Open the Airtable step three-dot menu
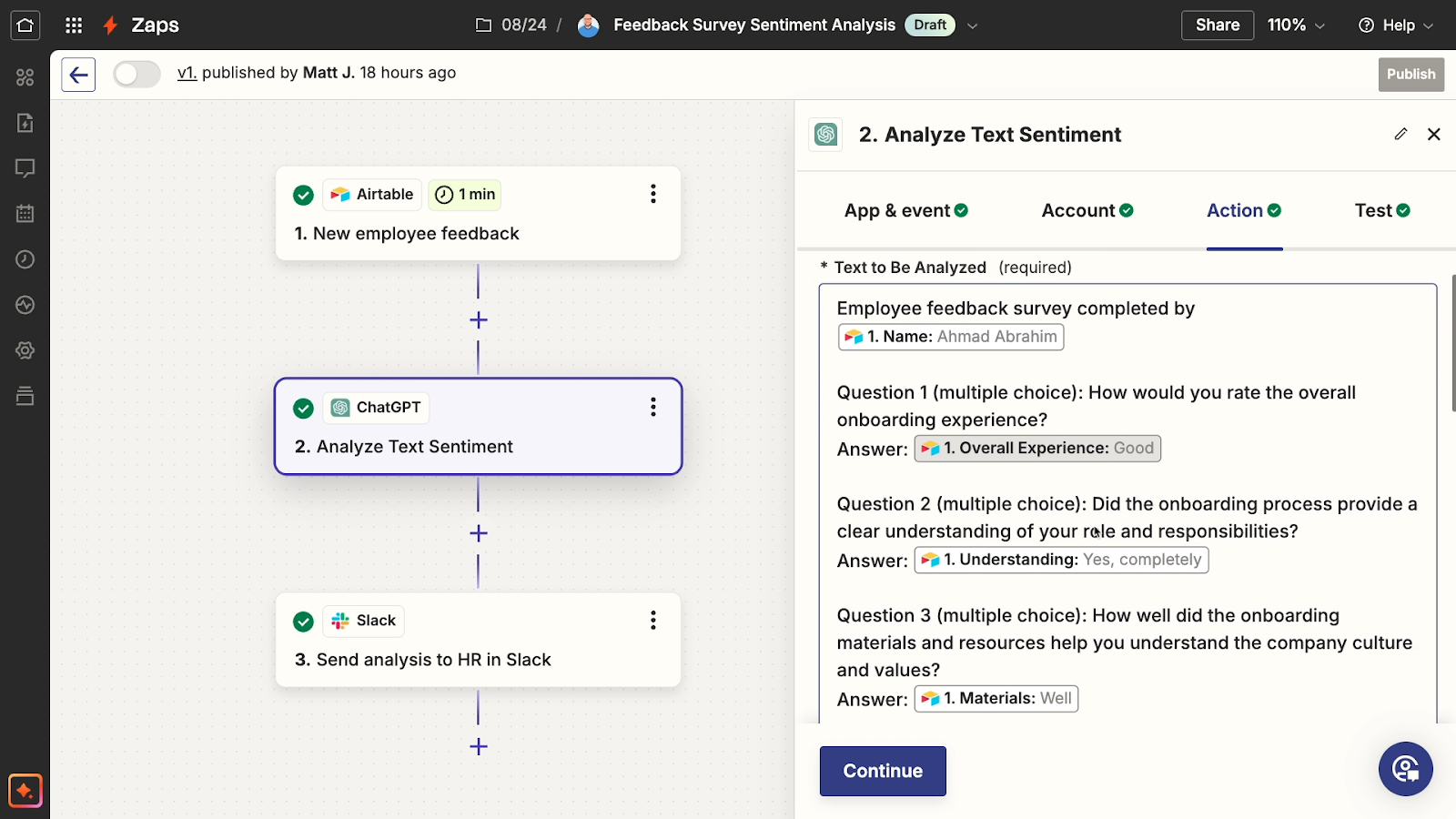Viewport: 1456px width, 819px height. 652,194
